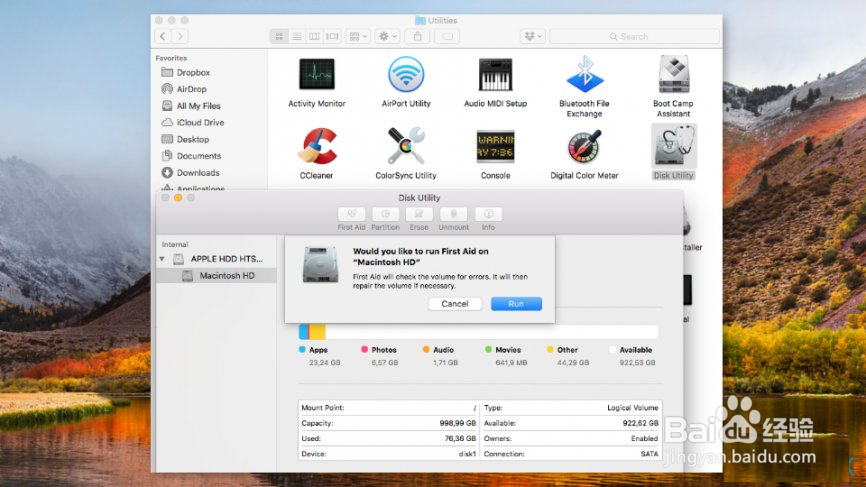Click the disk usage storage bar
This screenshot has width=866, height=487.
tap(478, 331)
